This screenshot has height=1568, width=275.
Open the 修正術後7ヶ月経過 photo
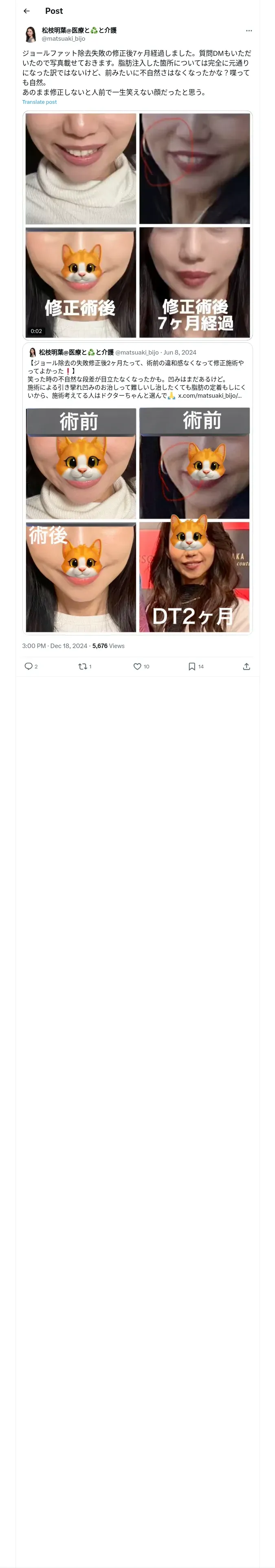194,283
